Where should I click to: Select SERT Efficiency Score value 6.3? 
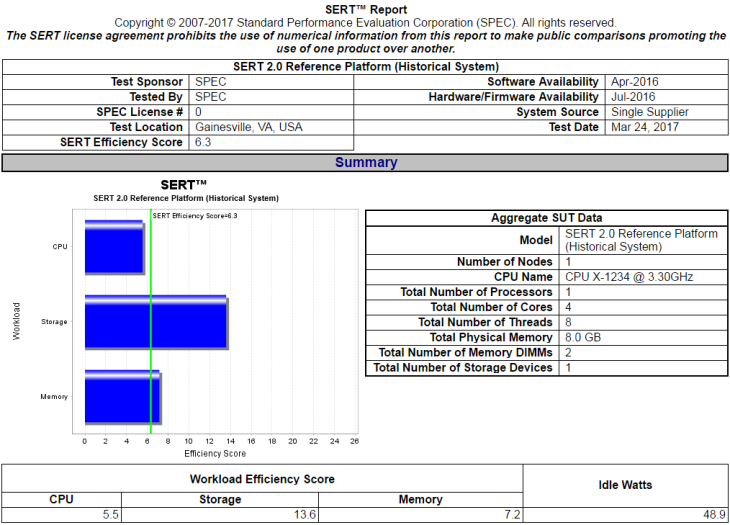click(x=203, y=142)
